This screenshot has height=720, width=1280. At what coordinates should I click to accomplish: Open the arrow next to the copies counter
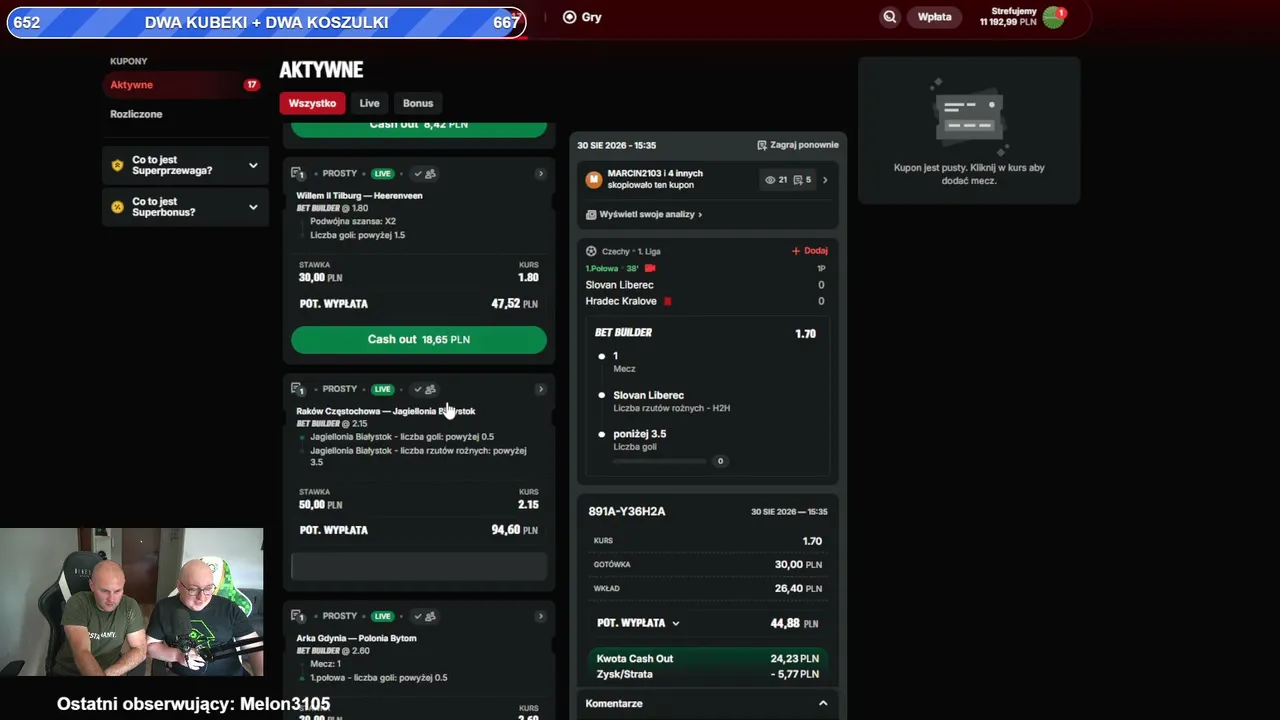click(825, 180)
